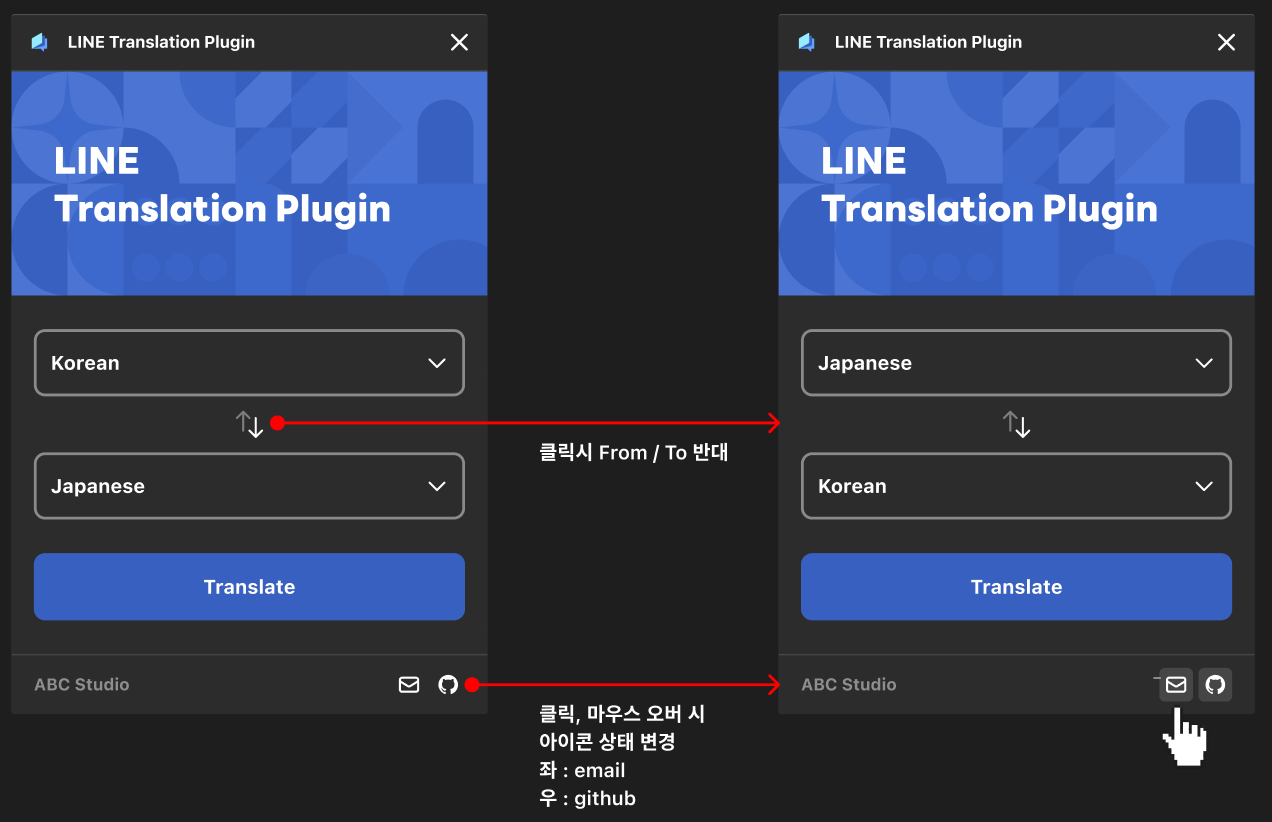Click highlighted email icon in right panel footer
The width and height of the screenshot is (1272, 822).
(x=1176, y=685)
